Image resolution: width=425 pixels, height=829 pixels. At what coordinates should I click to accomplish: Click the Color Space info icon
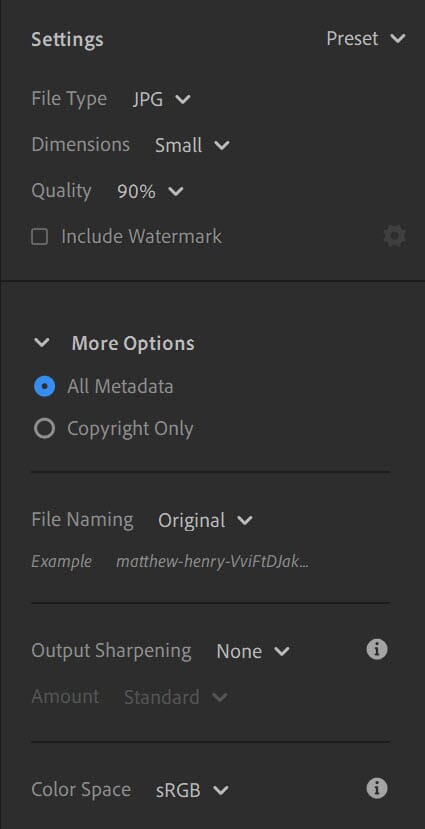[x=377, y=788]
